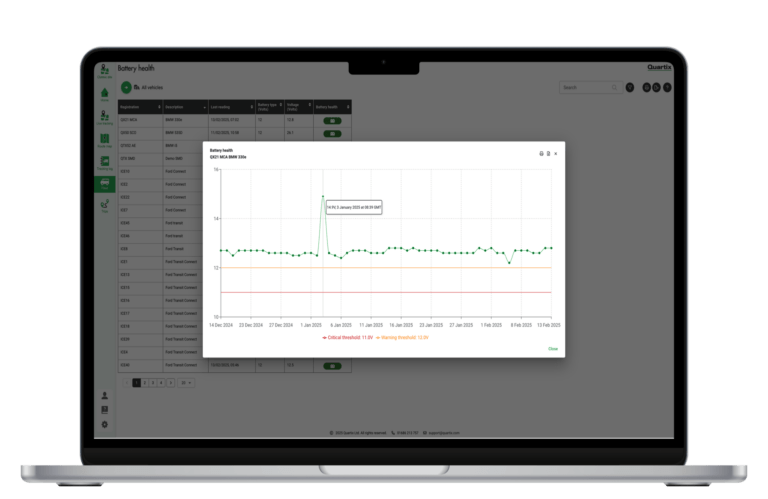
Task: Go to page 4 of the table
Action: pyautogui.click(x=161, y=383)
